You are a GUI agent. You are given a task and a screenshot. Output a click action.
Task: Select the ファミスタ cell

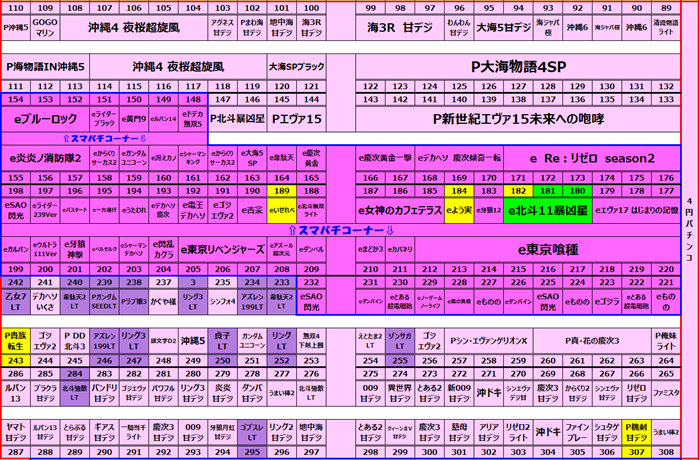pos(666,393)
